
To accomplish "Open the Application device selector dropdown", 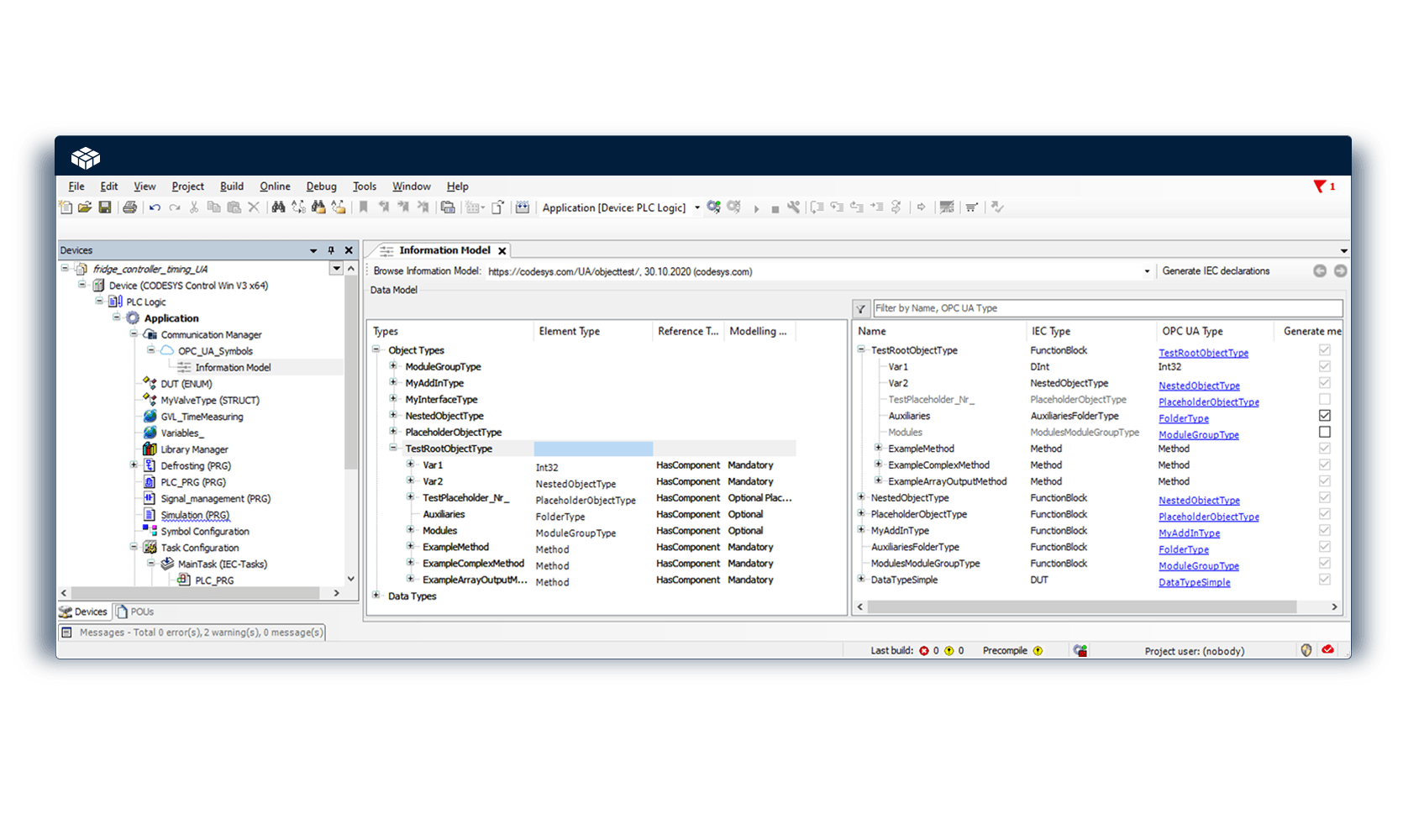I will click(697, 207).
